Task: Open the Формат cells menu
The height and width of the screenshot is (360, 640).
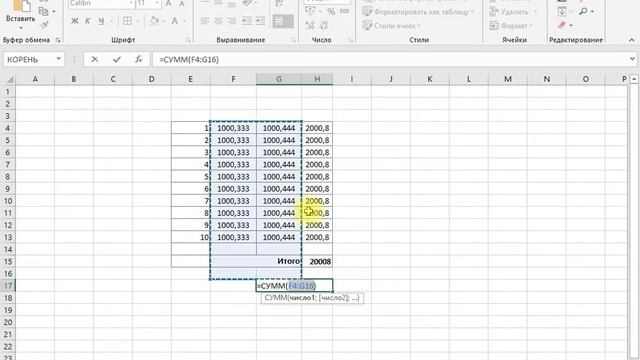Action: [511, 26]
